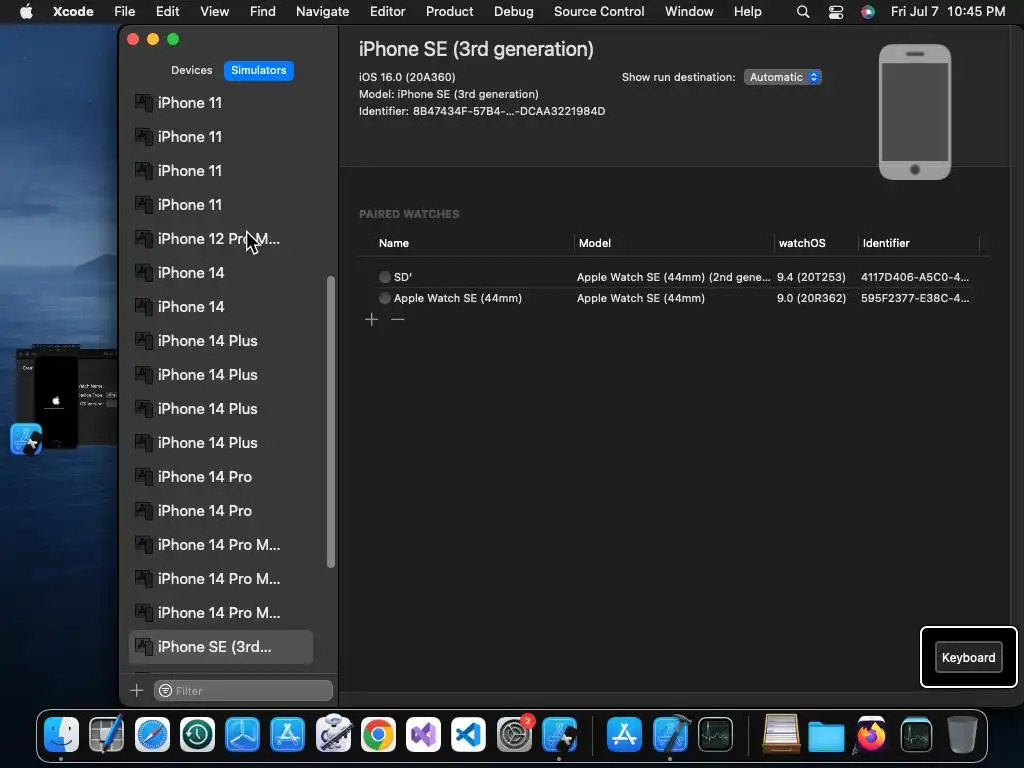
Task: Open the Help menu
Action: click(747, 12)
